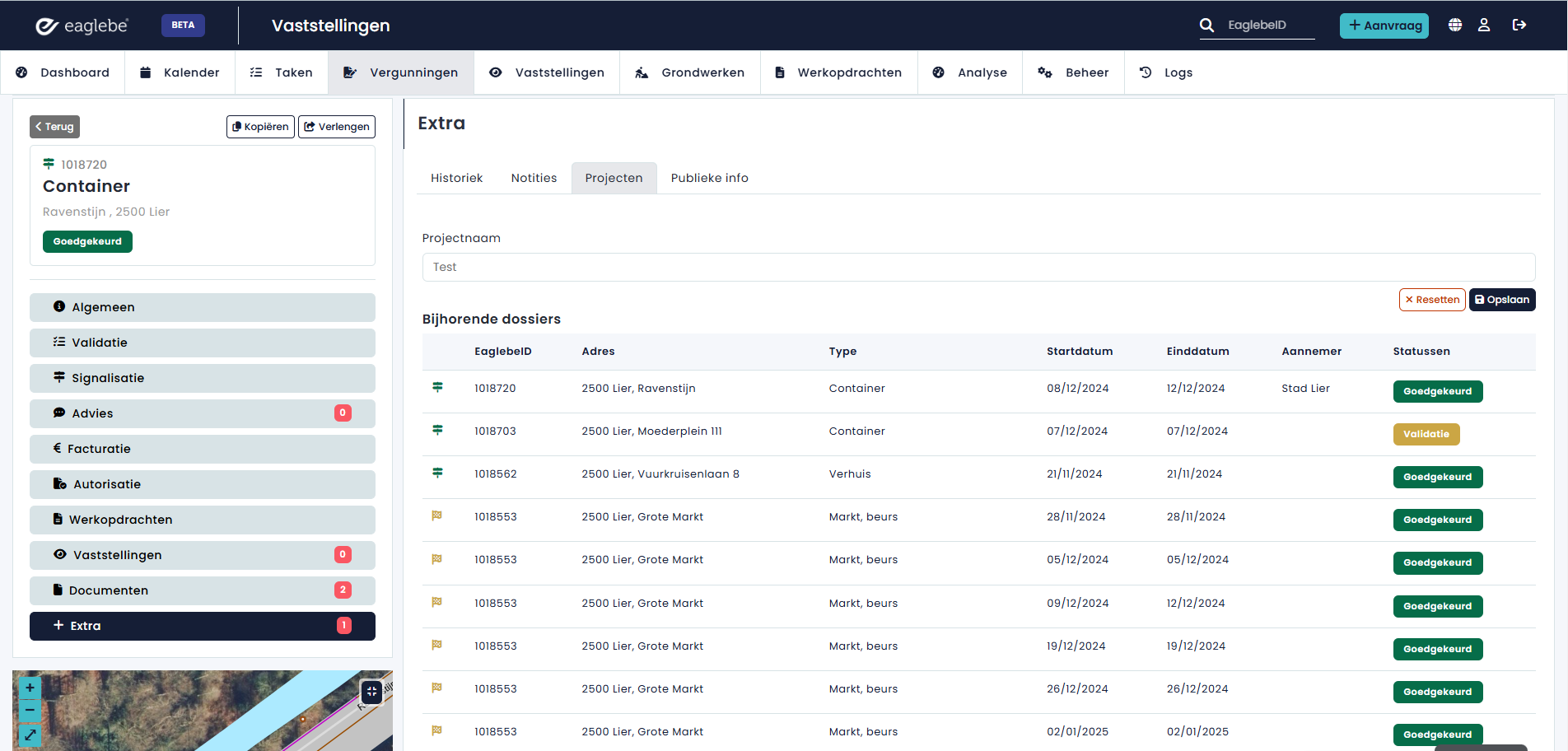
Task: Click the Einddatum column header
Action: click(x=1197, y=352)
